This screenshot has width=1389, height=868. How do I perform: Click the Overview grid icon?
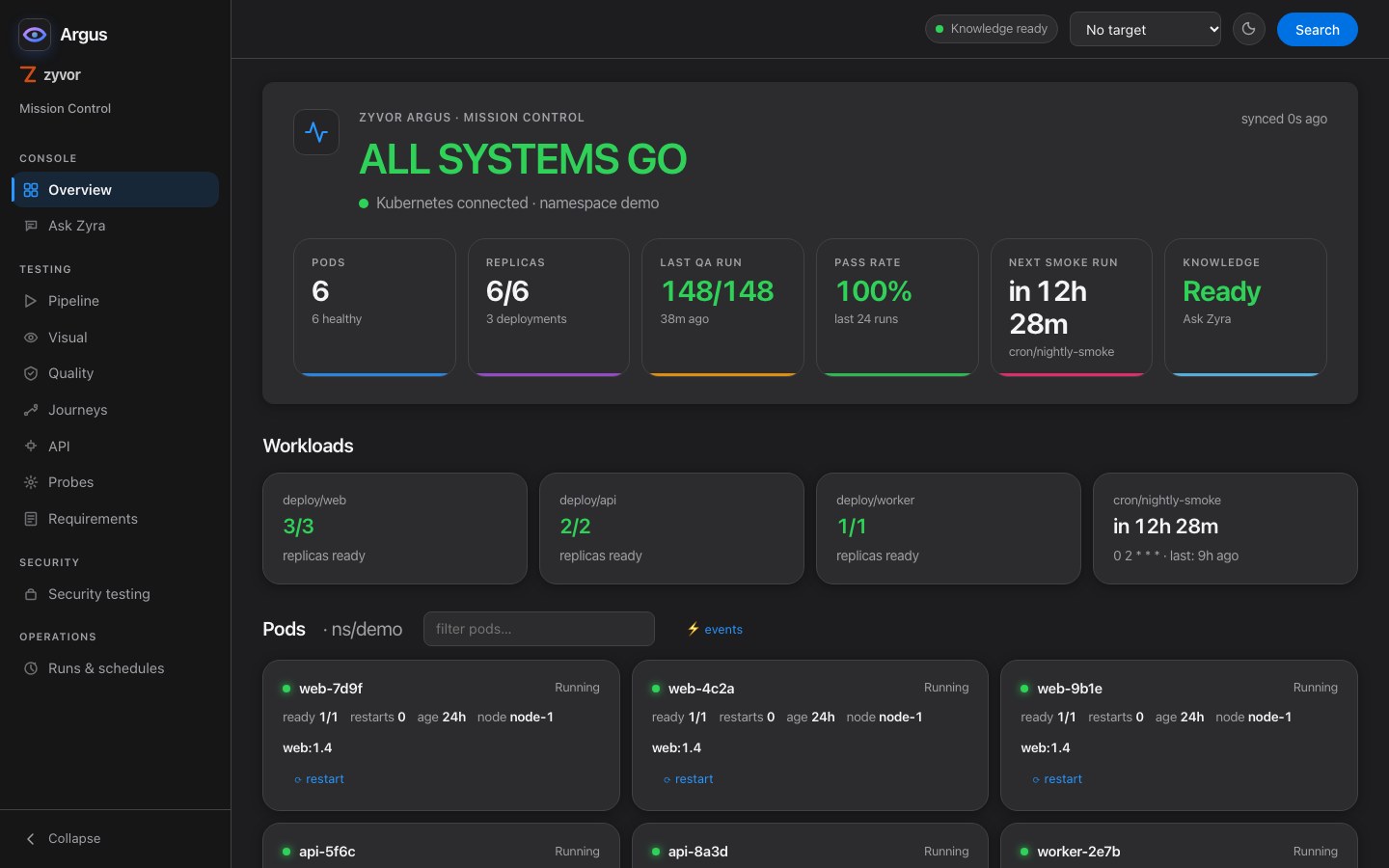pyautogui.click(x=31, y=190)
